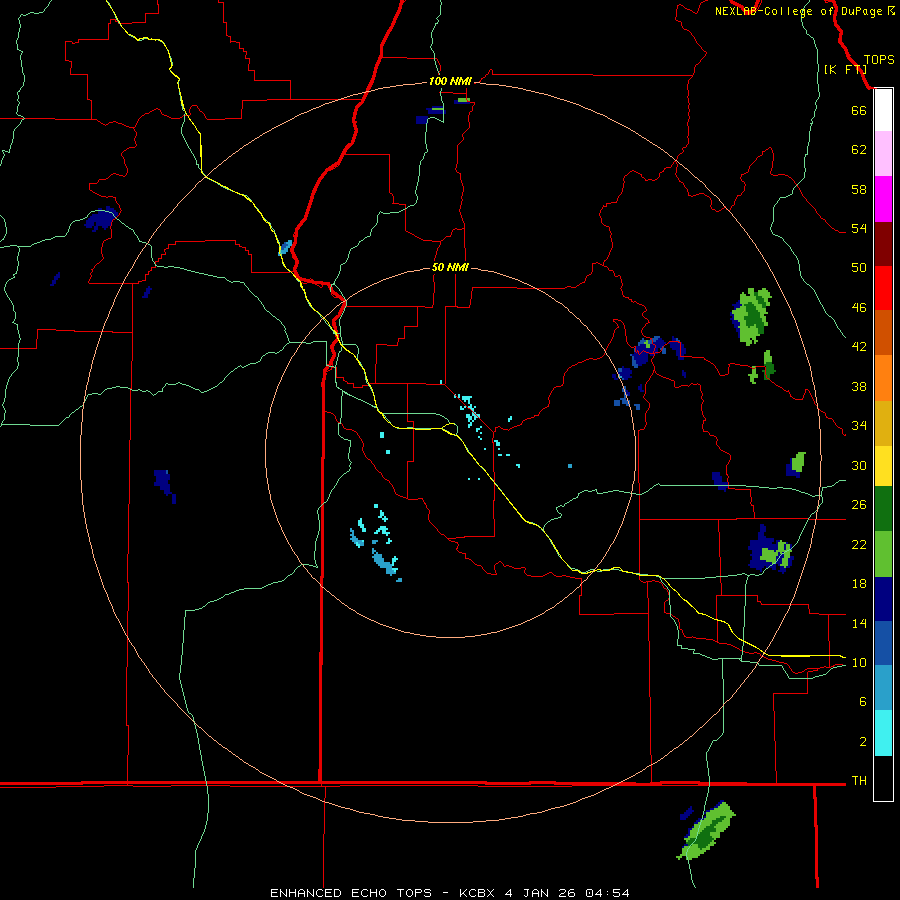Click the "[K FT]" units label
This screenshot has height=900, width=900.
click(845, 69)
